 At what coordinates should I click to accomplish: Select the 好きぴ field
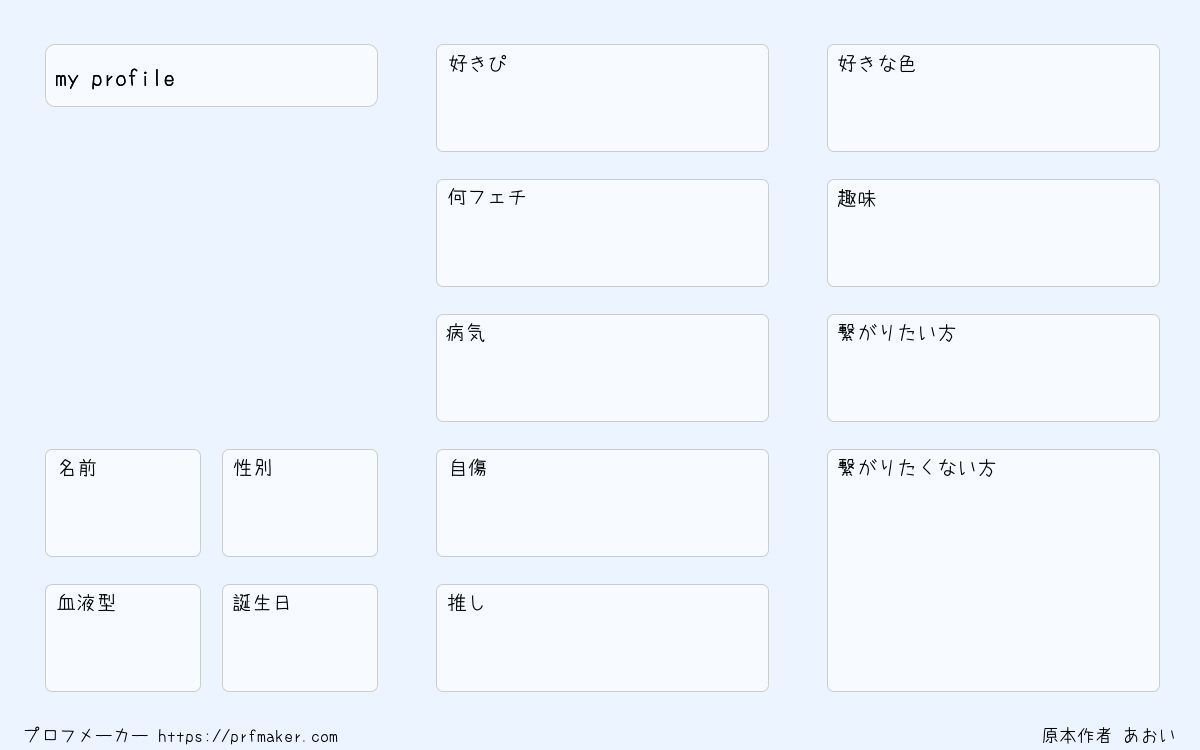[602, 98]
